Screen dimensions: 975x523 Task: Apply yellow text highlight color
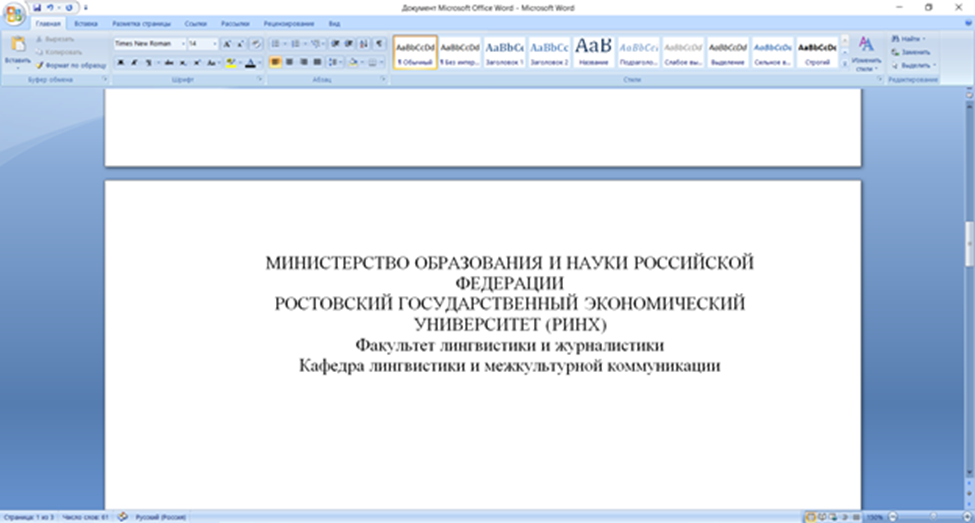[231, 63]
